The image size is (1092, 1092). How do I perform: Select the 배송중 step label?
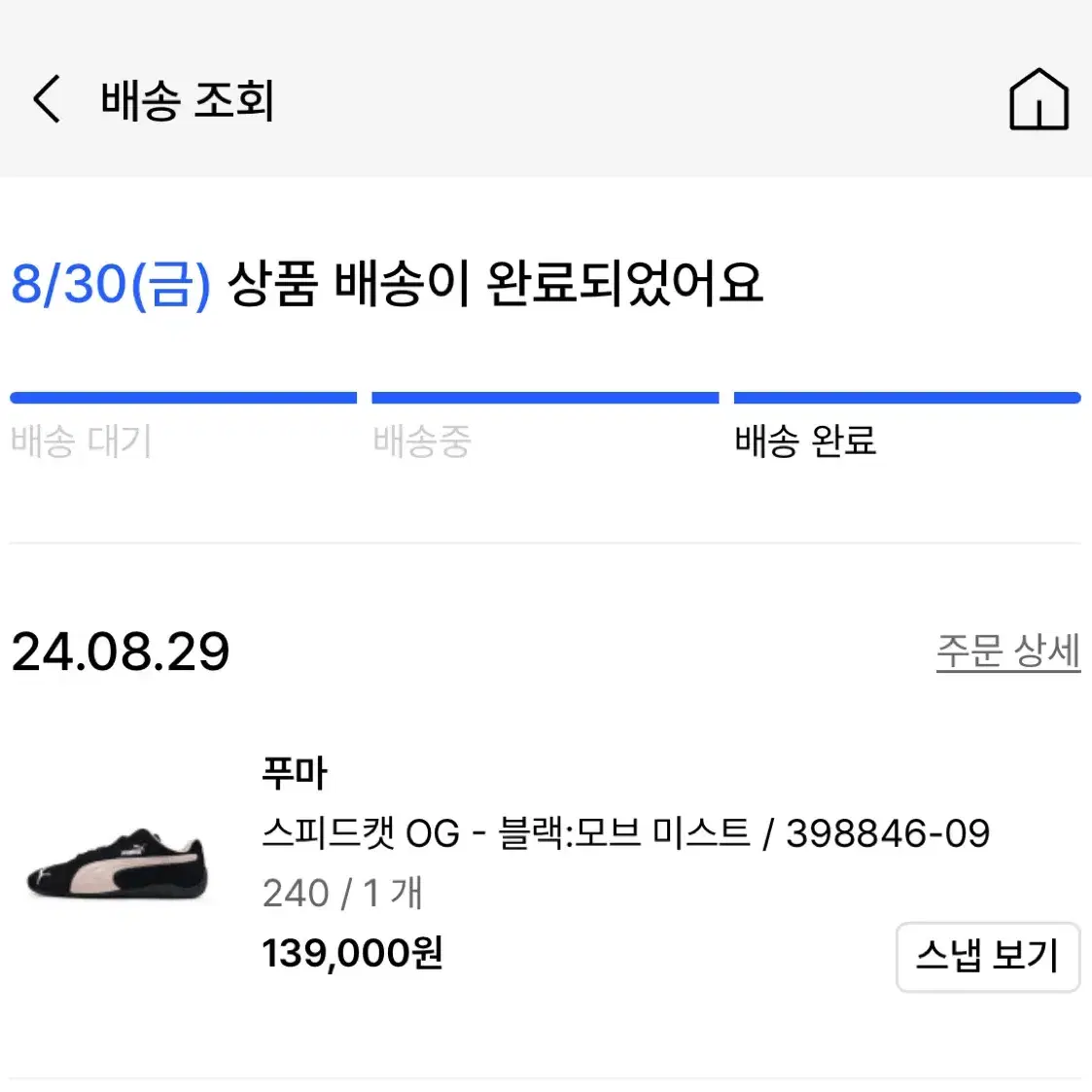(x=422, y=441)
